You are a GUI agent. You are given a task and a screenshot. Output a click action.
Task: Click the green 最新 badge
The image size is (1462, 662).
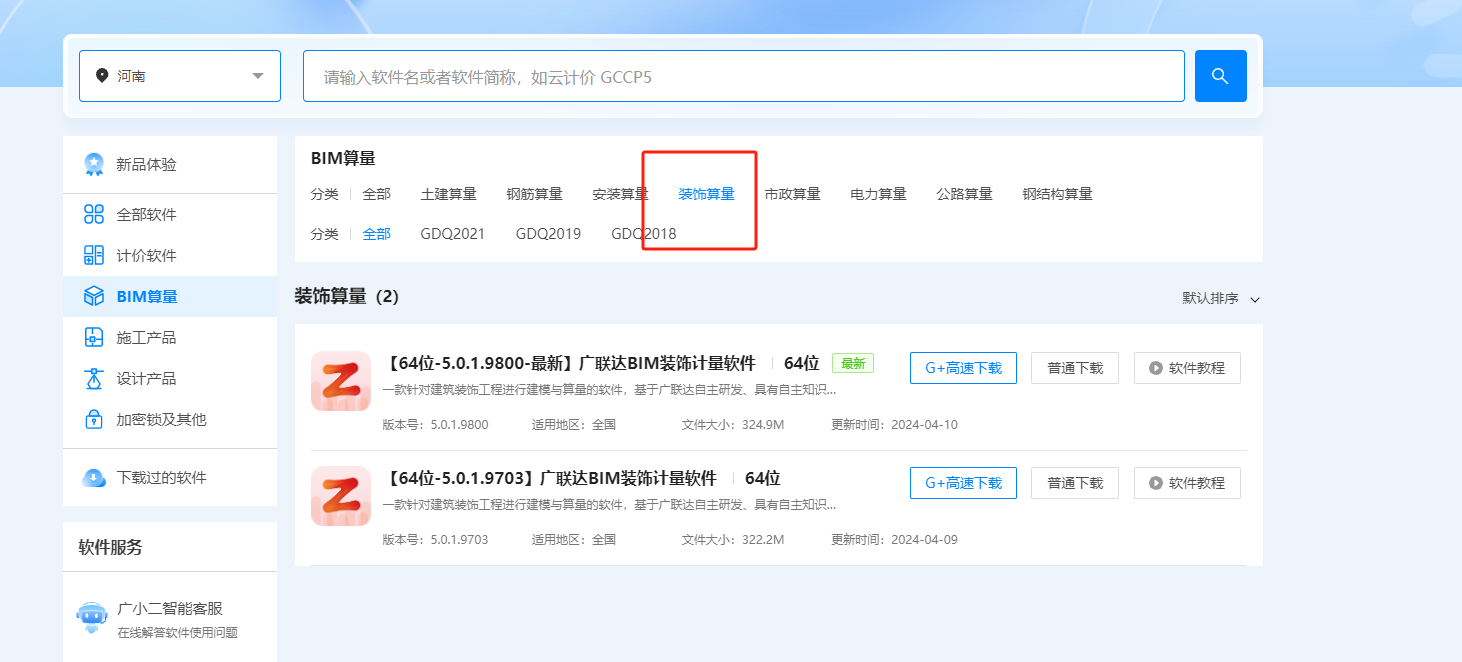[x=853, y=363]
